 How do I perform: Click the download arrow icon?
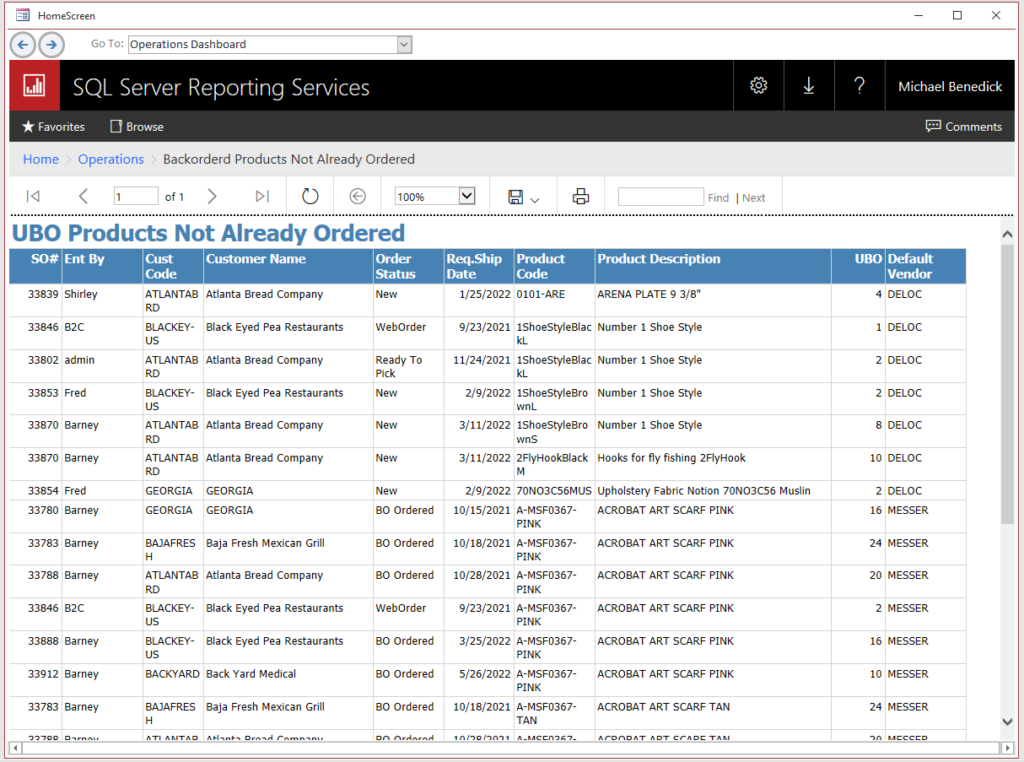[x=809, y=86]
